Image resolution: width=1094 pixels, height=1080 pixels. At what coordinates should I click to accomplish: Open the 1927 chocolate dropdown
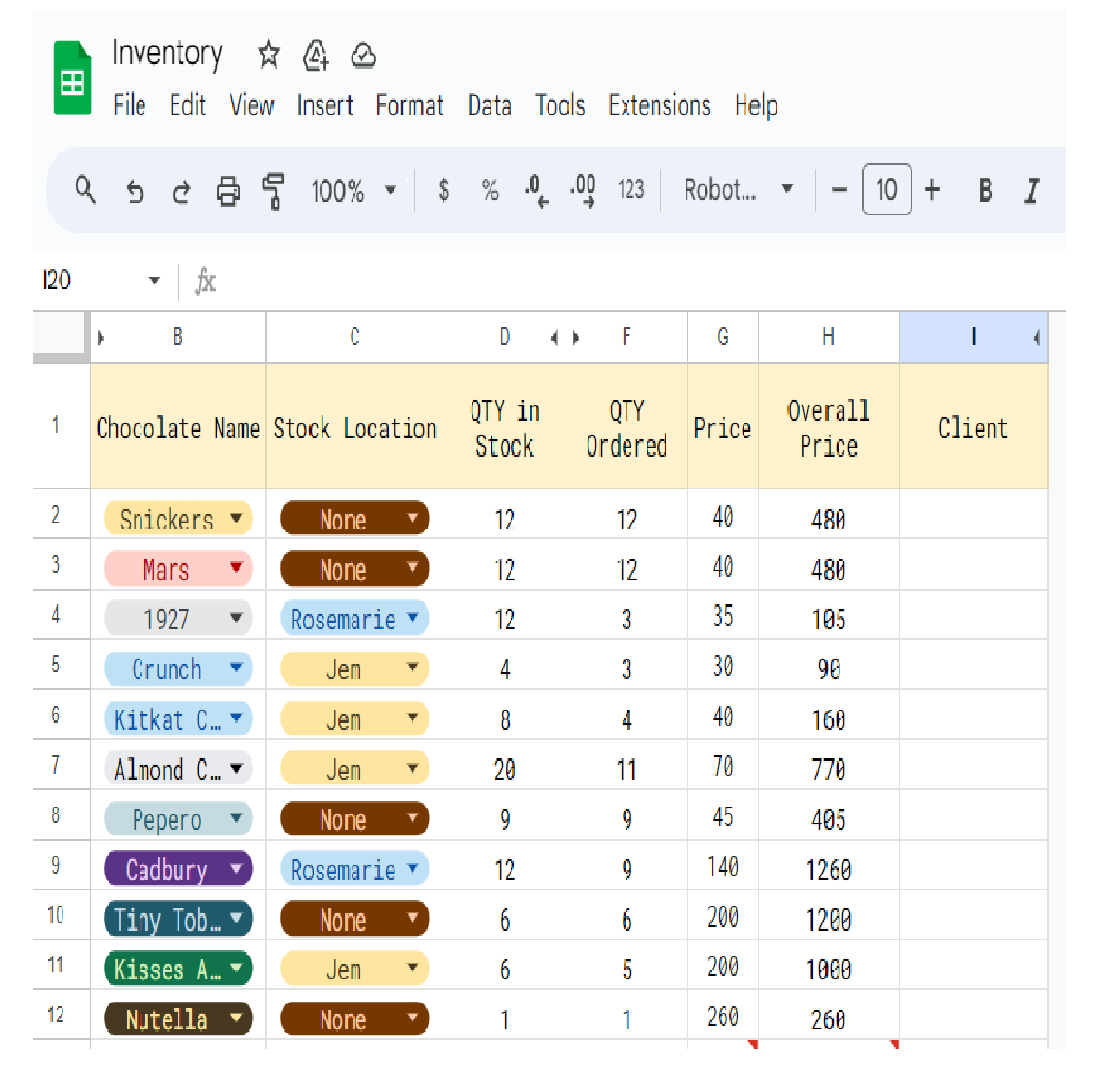coord(236,617)
